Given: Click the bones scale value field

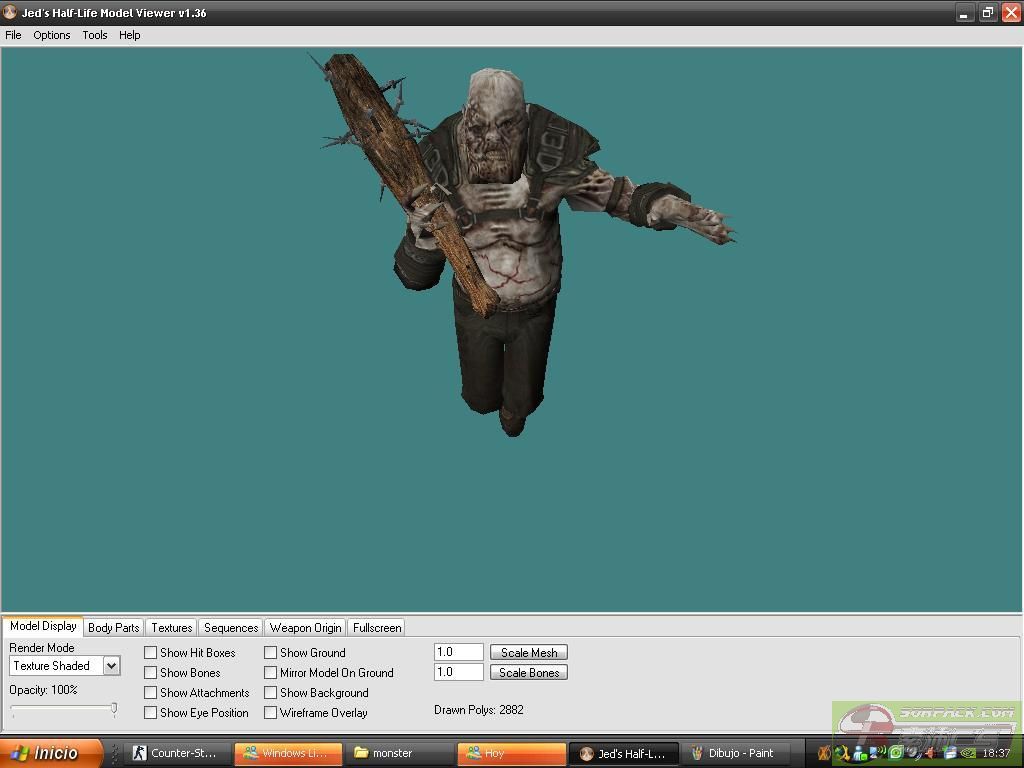Looking at the screenshot, I should pos(458,672).
